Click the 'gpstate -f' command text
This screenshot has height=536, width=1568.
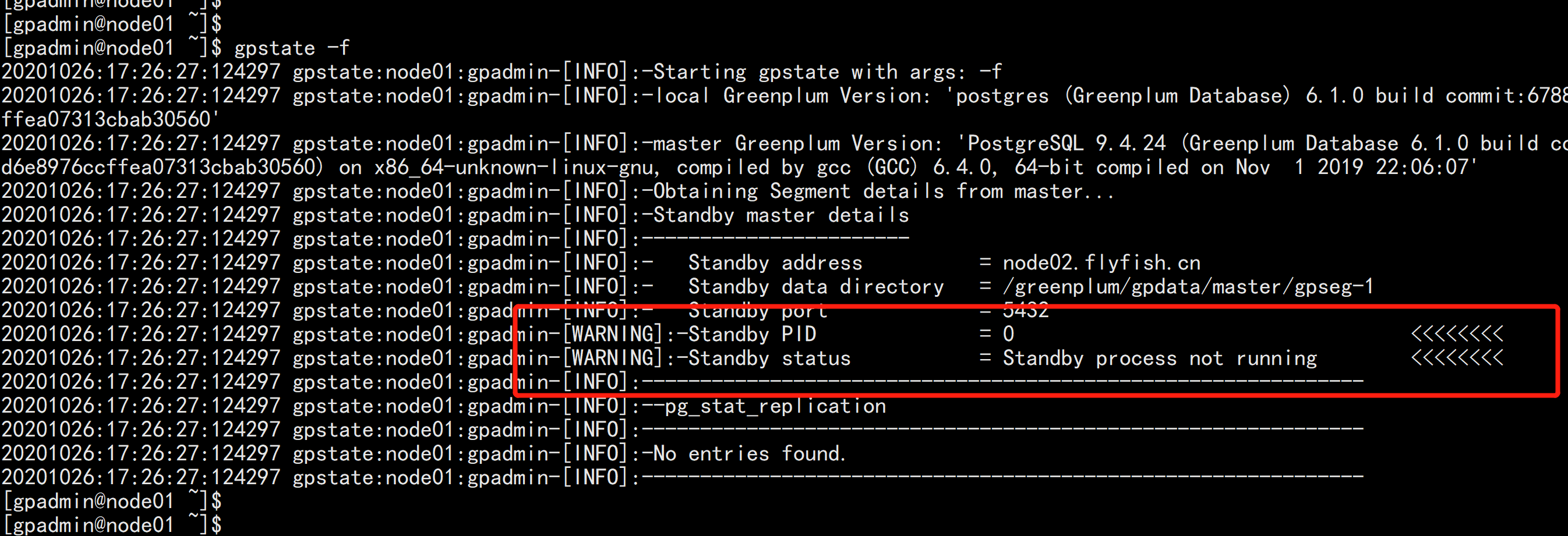coord(292,48)
